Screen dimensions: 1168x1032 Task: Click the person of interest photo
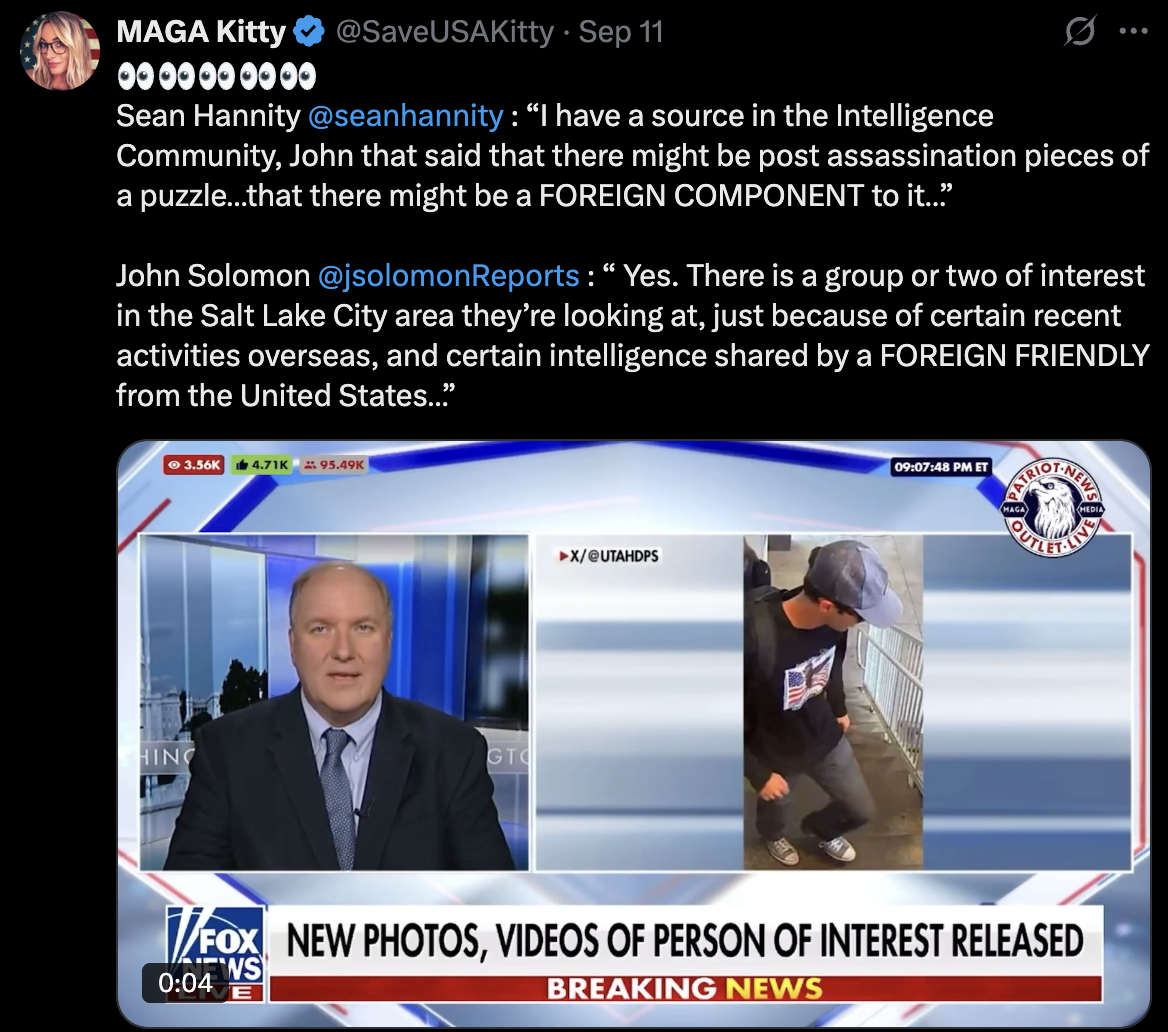click(x=833, y=702)
